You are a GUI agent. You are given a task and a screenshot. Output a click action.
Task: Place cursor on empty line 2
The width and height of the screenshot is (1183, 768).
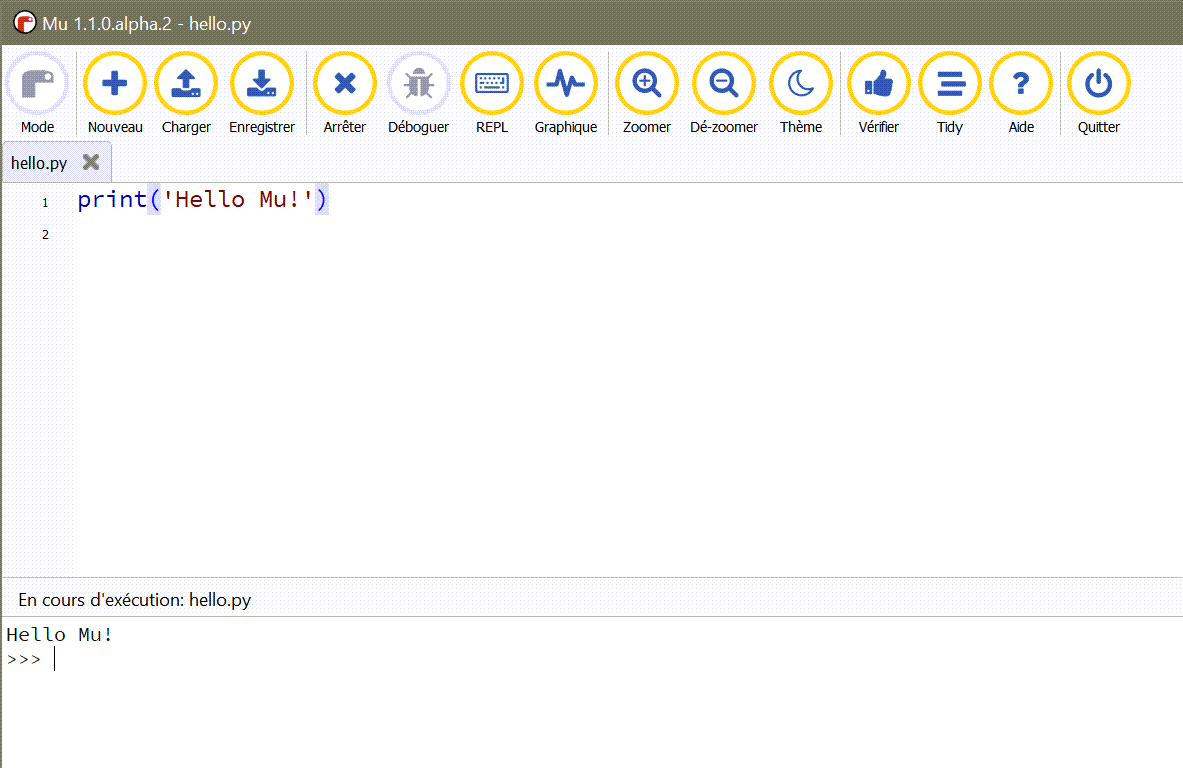pyautogui.click(x=626, y=235)
